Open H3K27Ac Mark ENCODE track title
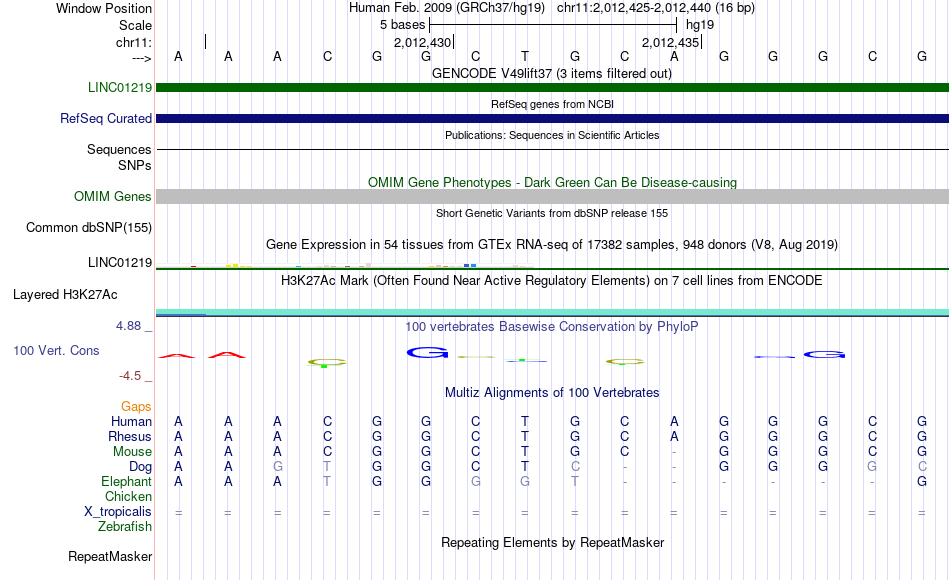This screenshot has height=580, width=950. 552,280
